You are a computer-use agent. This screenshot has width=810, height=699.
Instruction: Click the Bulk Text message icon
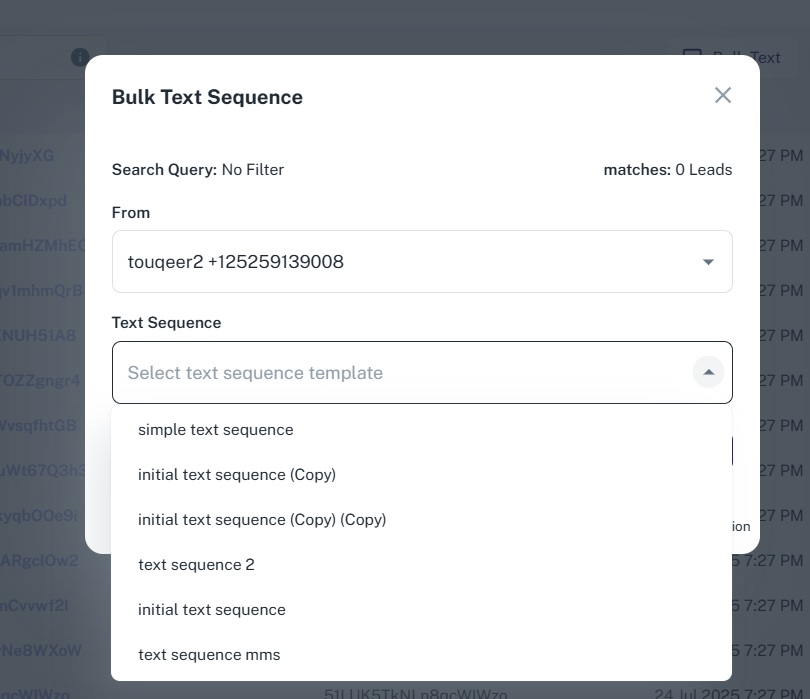pyautogui.click(x=692, y=57)
